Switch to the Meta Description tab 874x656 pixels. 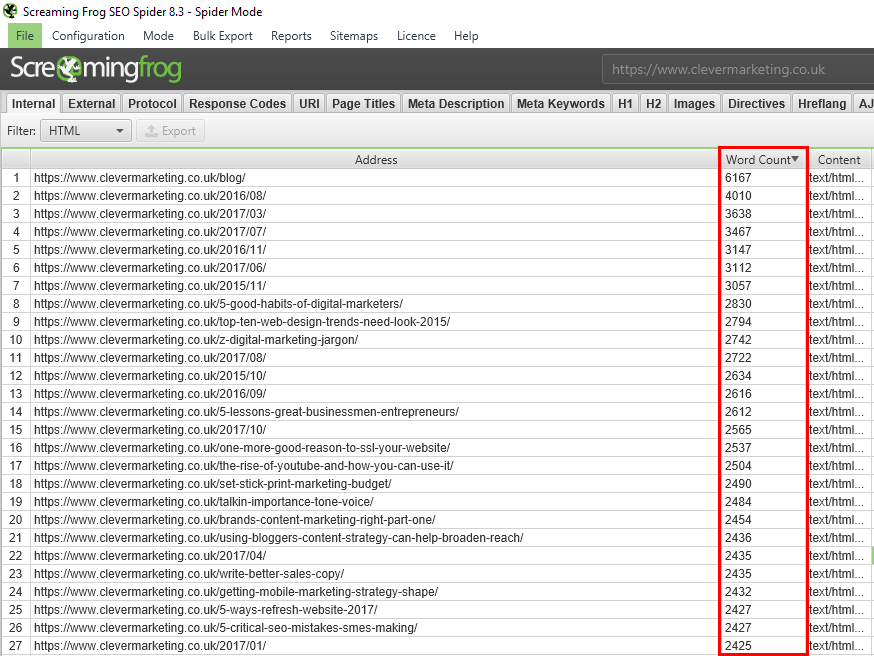(455, 104)
